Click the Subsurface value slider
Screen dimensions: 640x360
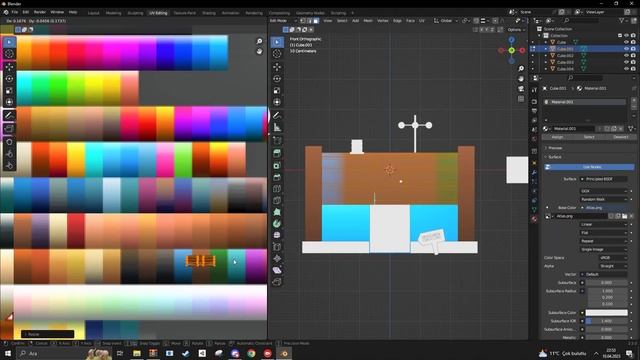pos(607,282)
